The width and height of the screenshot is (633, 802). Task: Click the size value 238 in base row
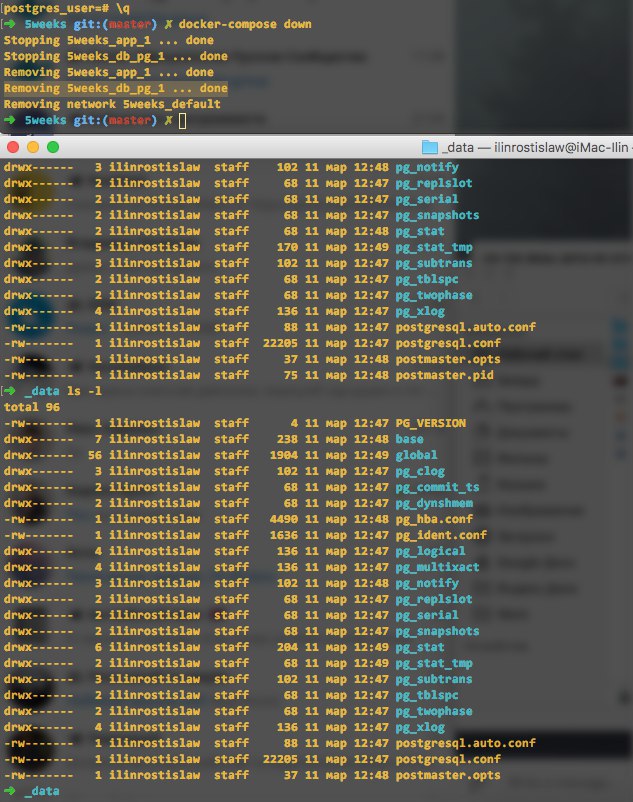point(287,439)
